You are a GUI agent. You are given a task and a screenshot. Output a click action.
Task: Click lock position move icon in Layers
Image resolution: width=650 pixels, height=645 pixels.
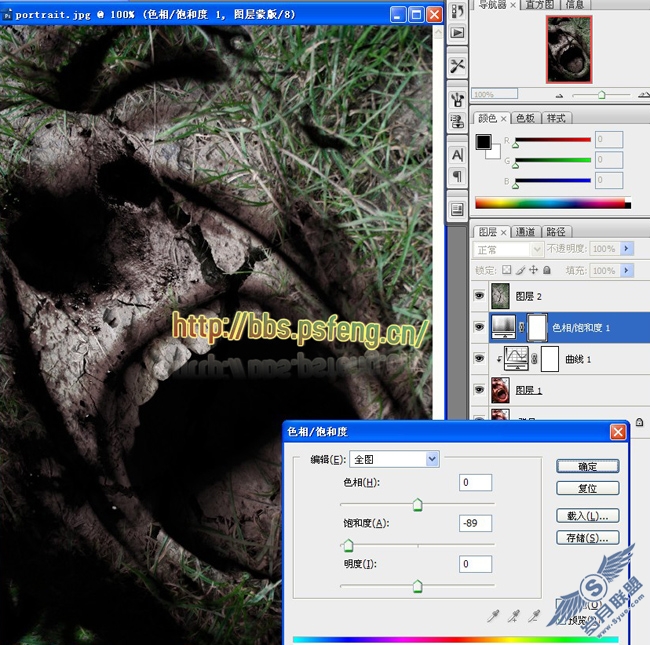(x=534, y=270)
